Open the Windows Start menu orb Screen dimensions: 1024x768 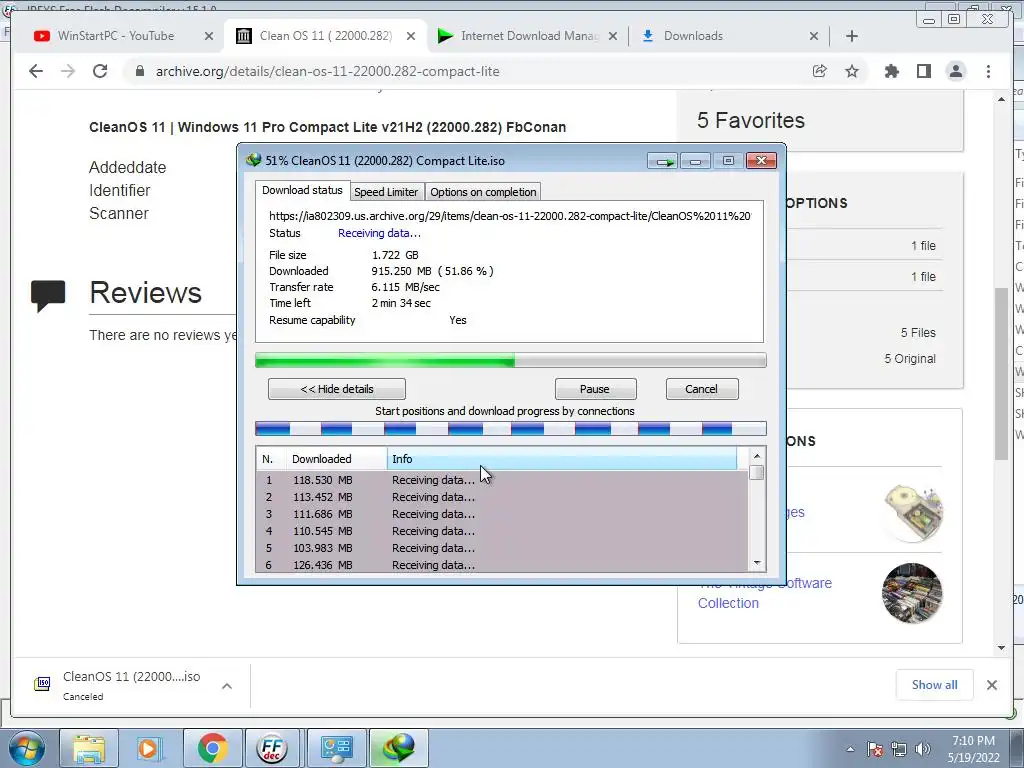click(x=27, y=748)
